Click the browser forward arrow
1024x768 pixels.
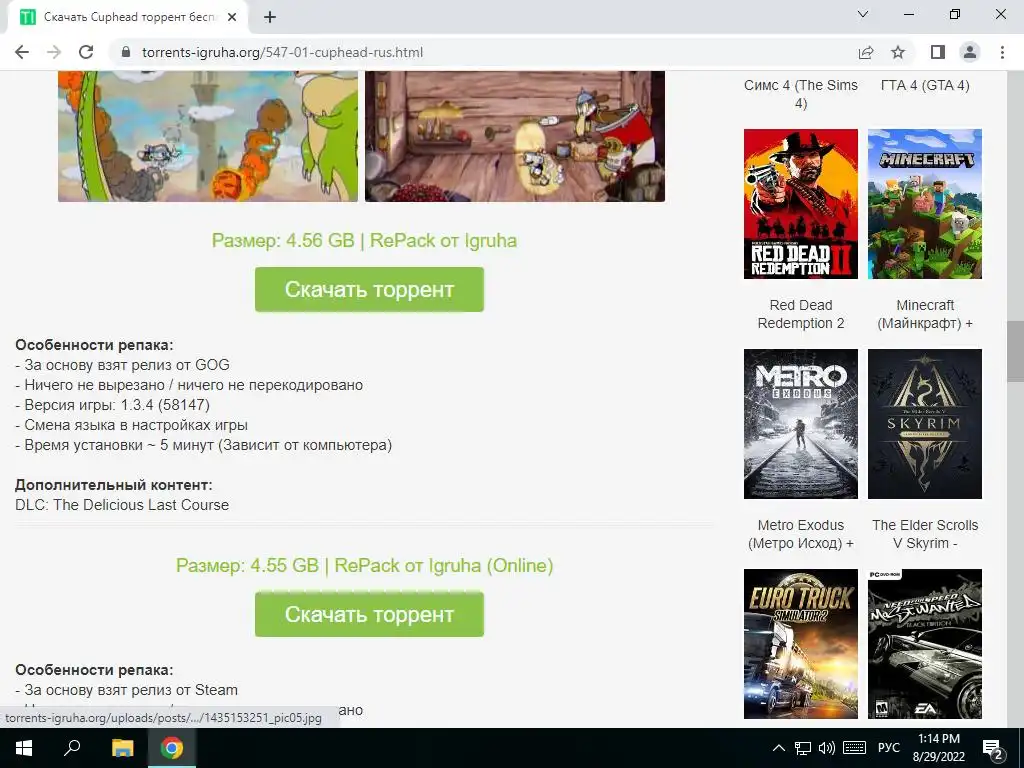(54, 52)
